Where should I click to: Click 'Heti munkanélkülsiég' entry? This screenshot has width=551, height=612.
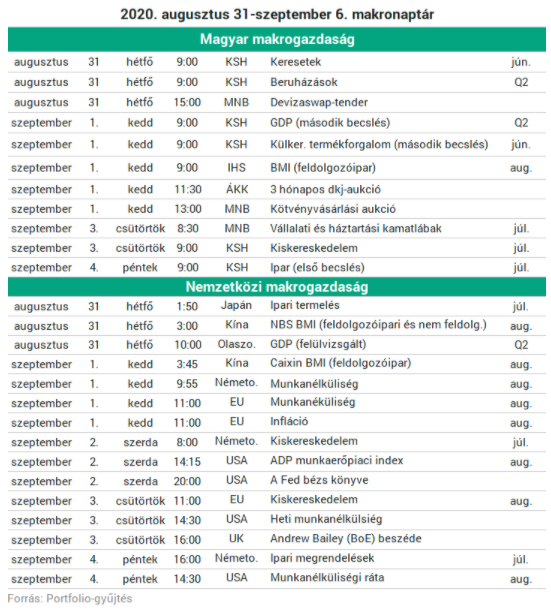(326, 519)
